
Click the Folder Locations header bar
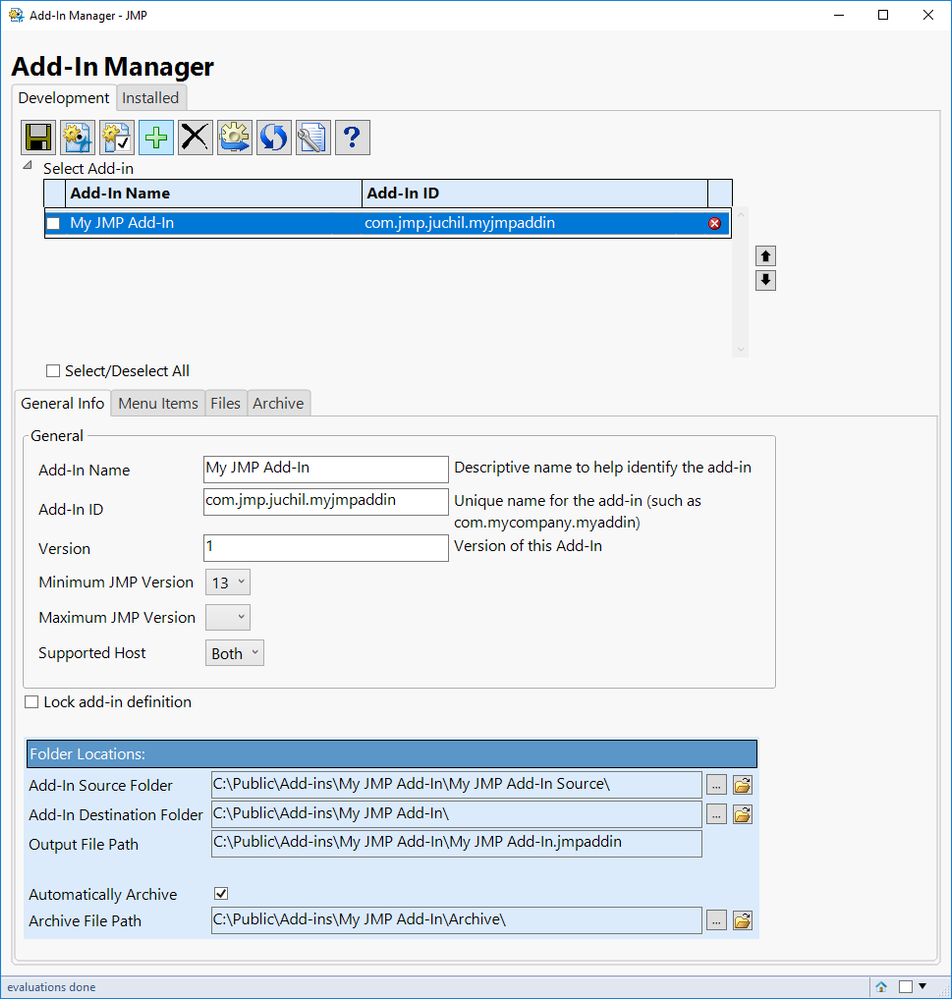coord(392,754)
